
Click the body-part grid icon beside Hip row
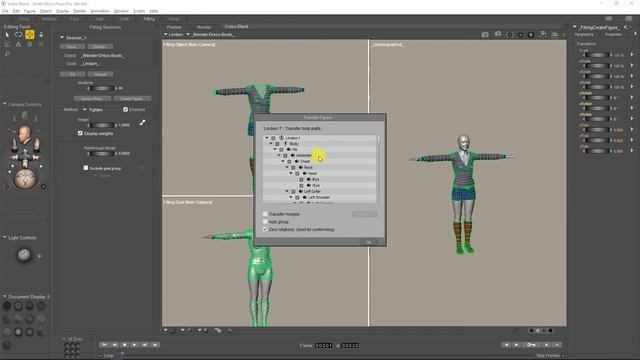pos(281,150)
